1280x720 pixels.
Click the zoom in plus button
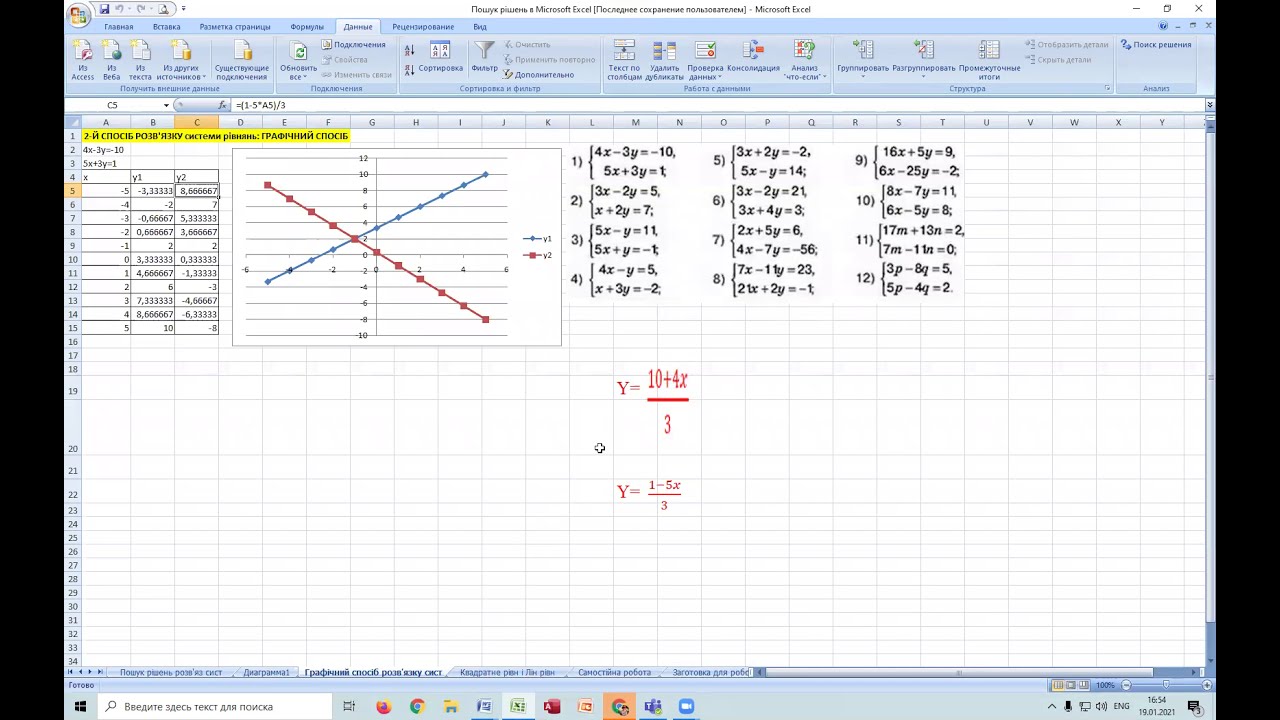point(1207,685)
